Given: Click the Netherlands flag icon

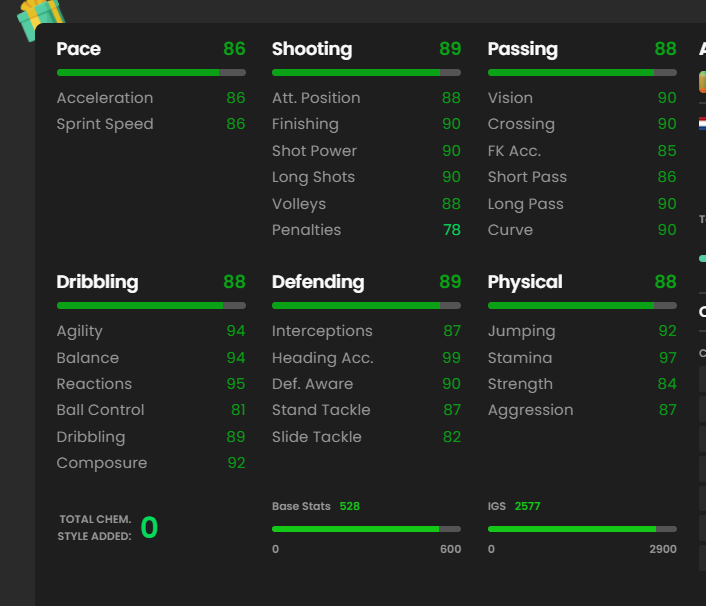Looking at the screenshot, I should pos(702,123).
